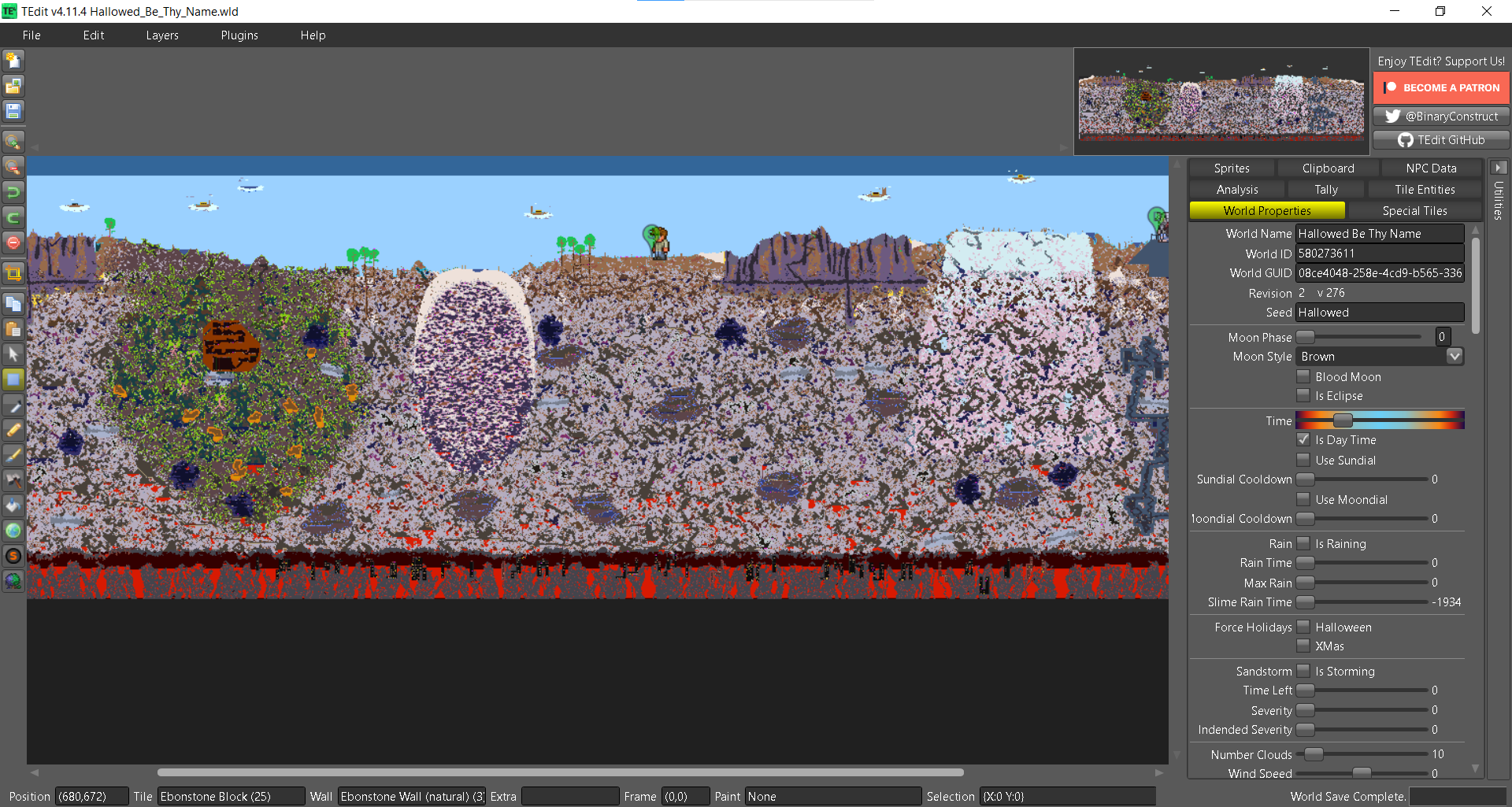This screenshot has height=807, width=1512.
Task: Toggle the Is Storming checkbox
Action: pyautogui.click(x=1303, y=671)
